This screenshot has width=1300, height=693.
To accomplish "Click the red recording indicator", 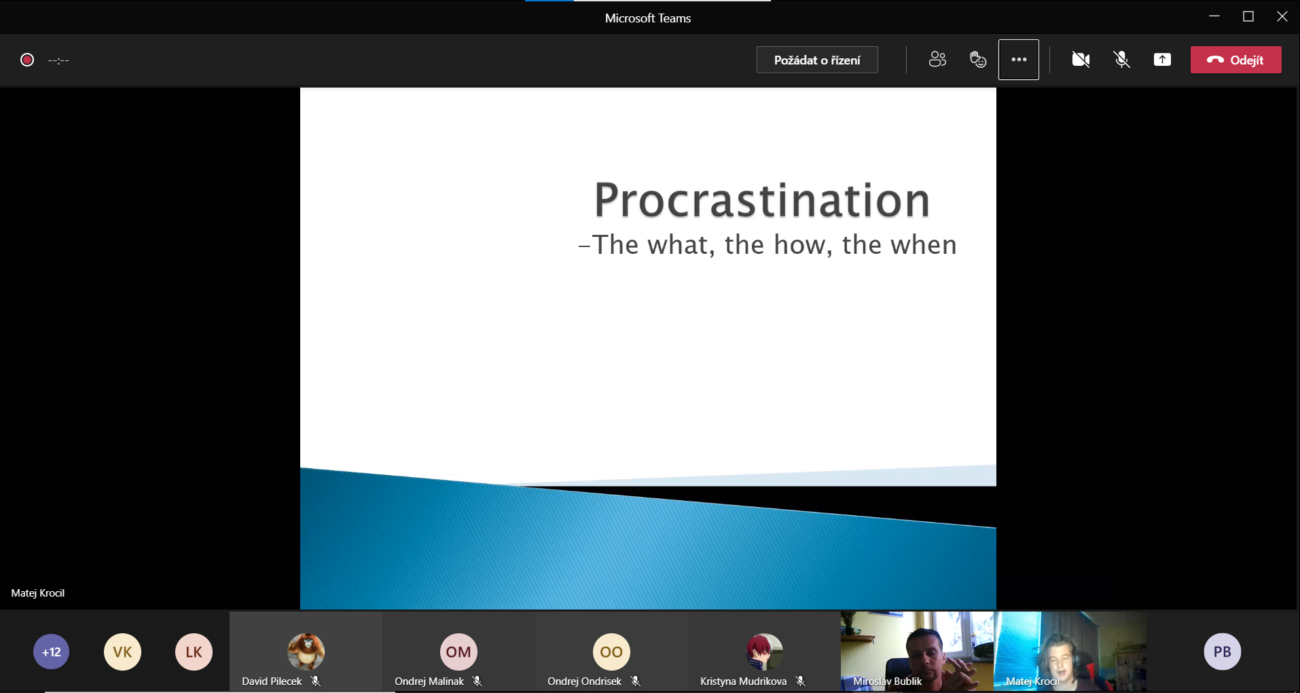I will click(x=27, y=60).
